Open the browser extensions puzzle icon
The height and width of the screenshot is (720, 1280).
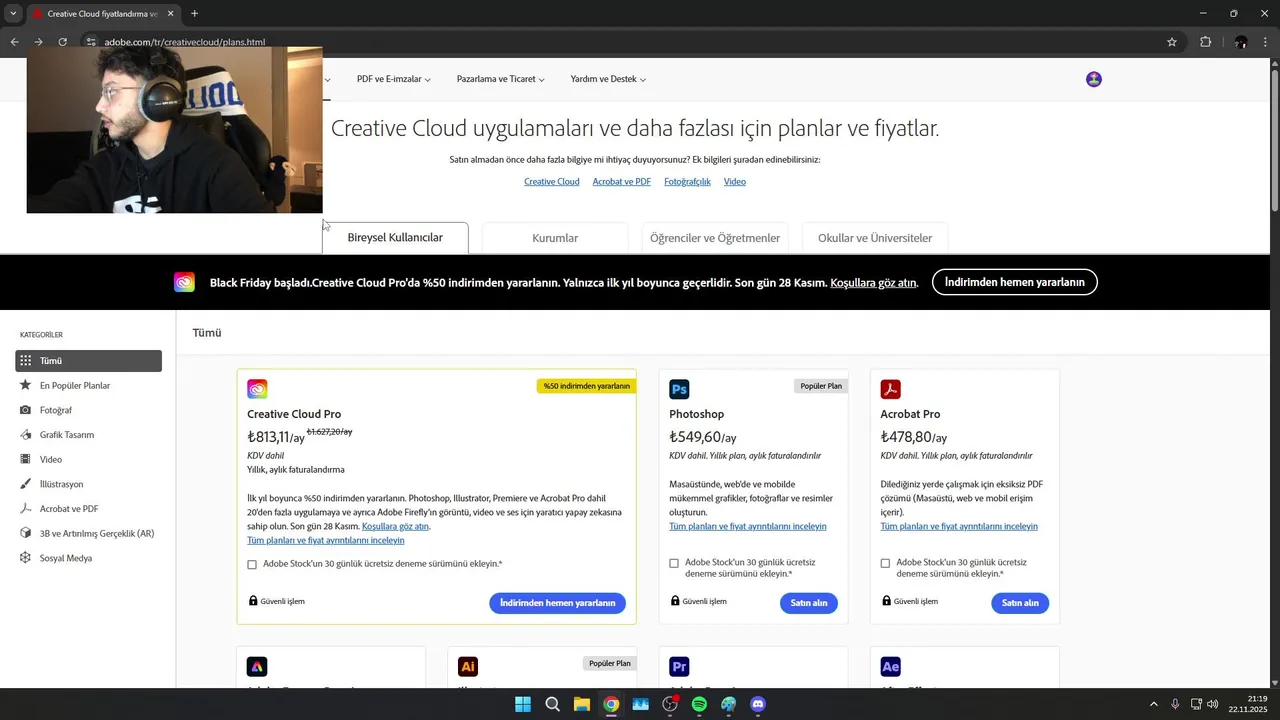(1205, 42)
